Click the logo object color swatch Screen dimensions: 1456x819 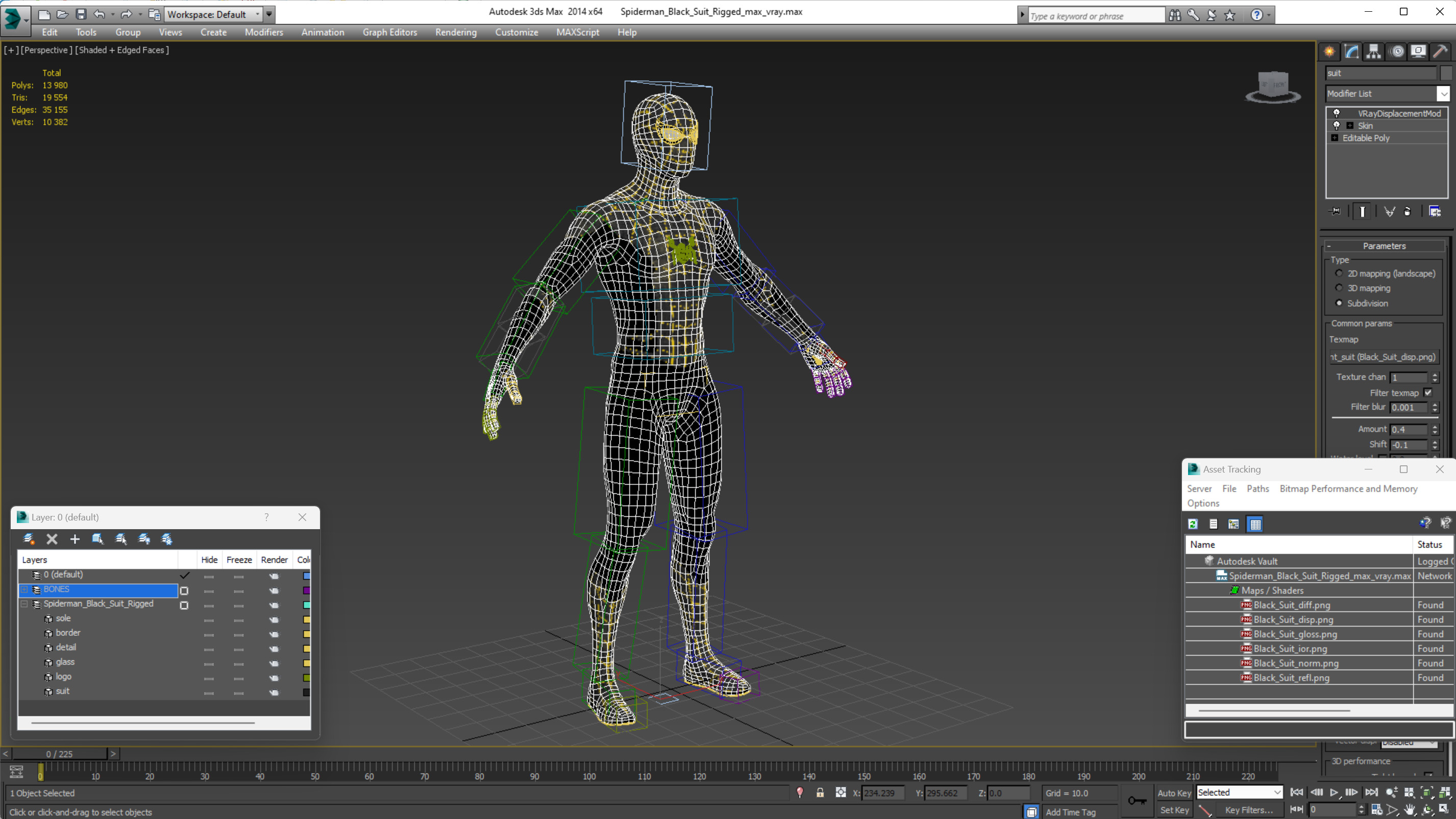tap(306, 677)
